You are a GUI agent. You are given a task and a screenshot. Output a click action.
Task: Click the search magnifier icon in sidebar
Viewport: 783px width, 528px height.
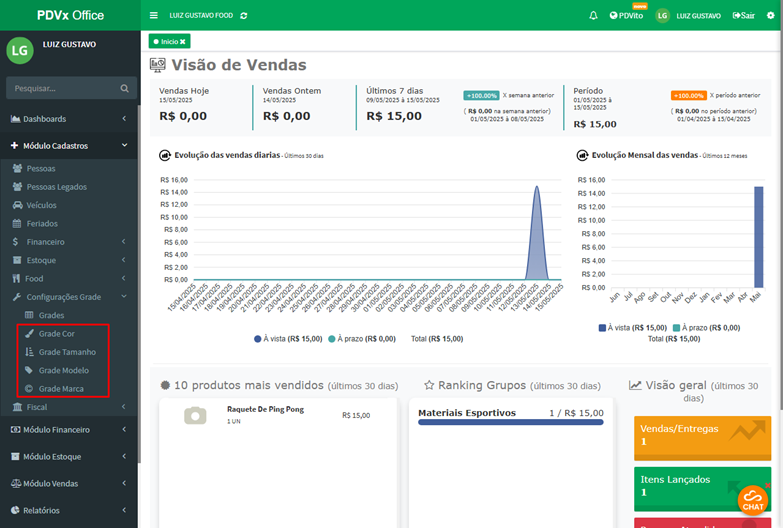[x=125, y=88]
